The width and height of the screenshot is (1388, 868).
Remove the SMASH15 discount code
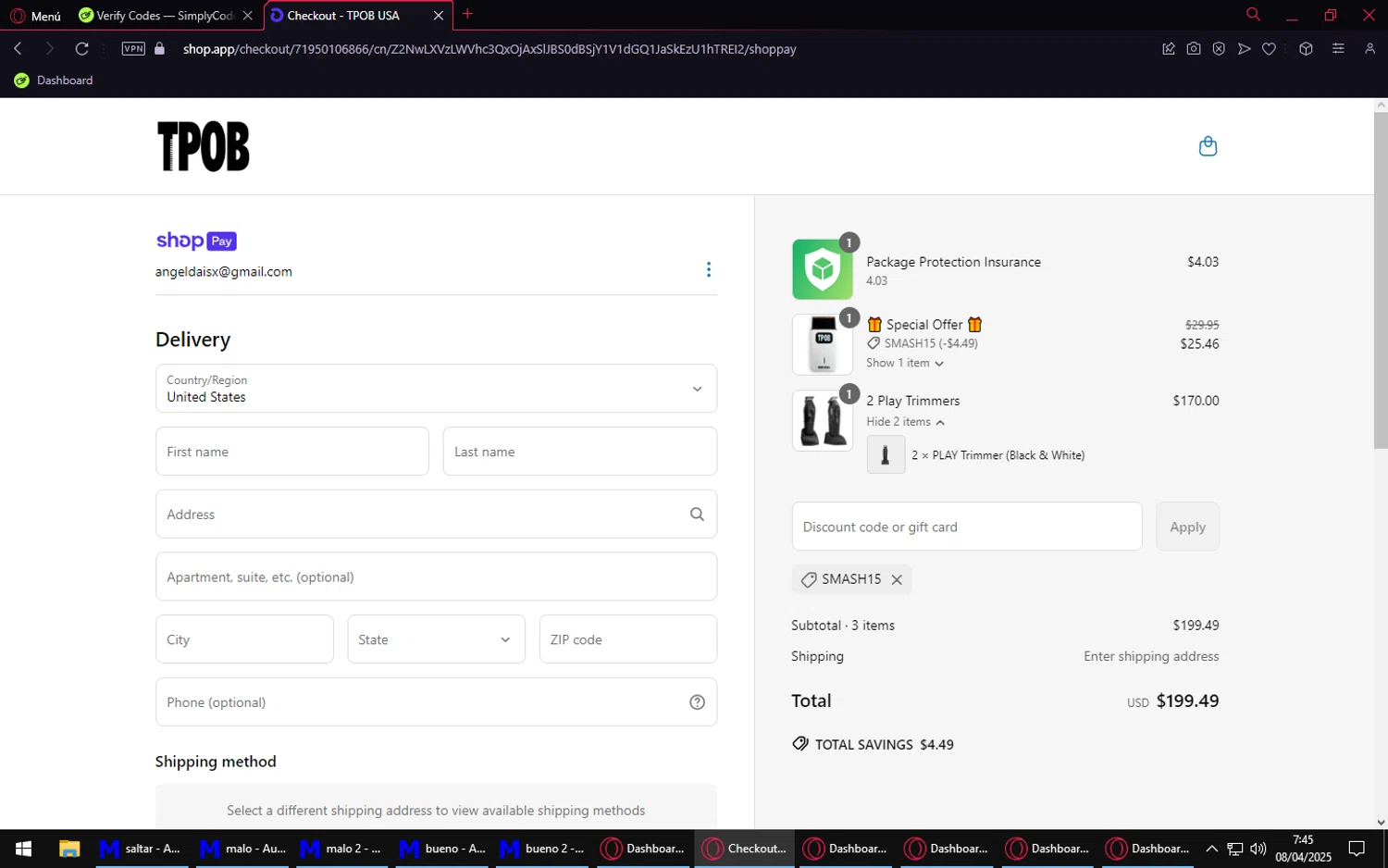(x=897, y=579)
